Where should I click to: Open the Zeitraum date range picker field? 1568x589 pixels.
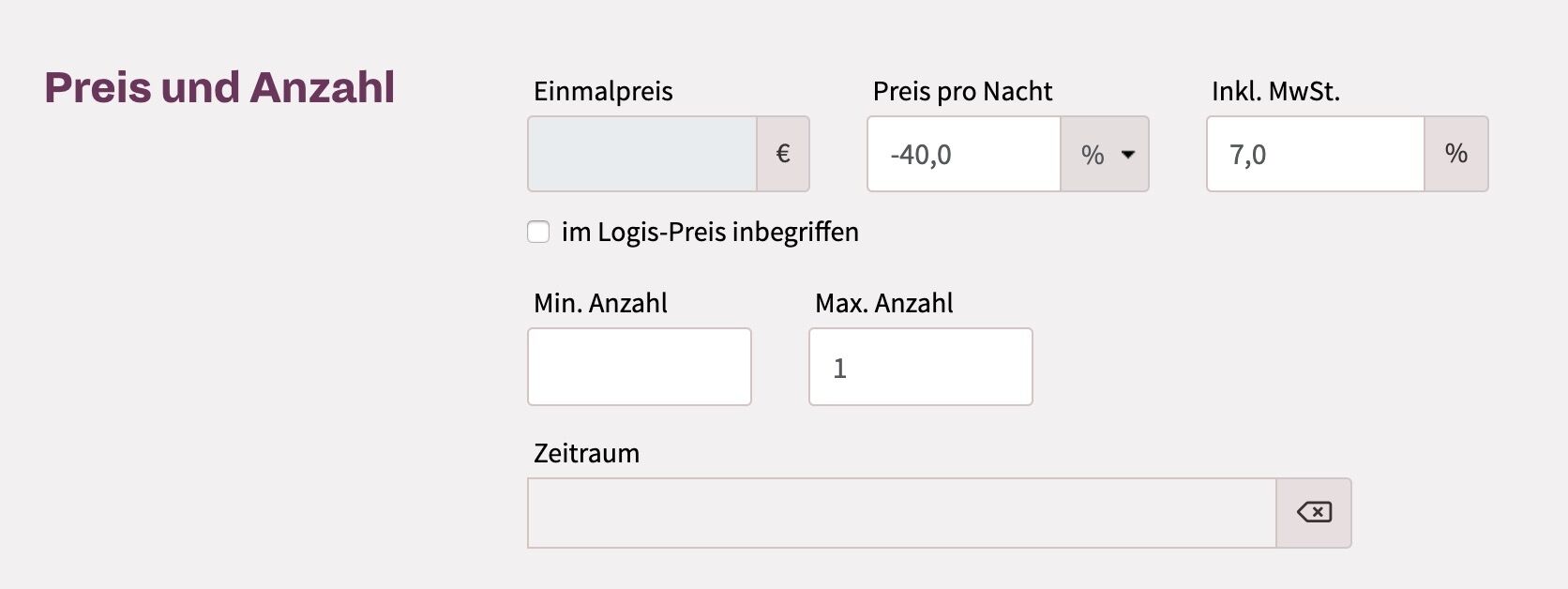pos(902,513)
